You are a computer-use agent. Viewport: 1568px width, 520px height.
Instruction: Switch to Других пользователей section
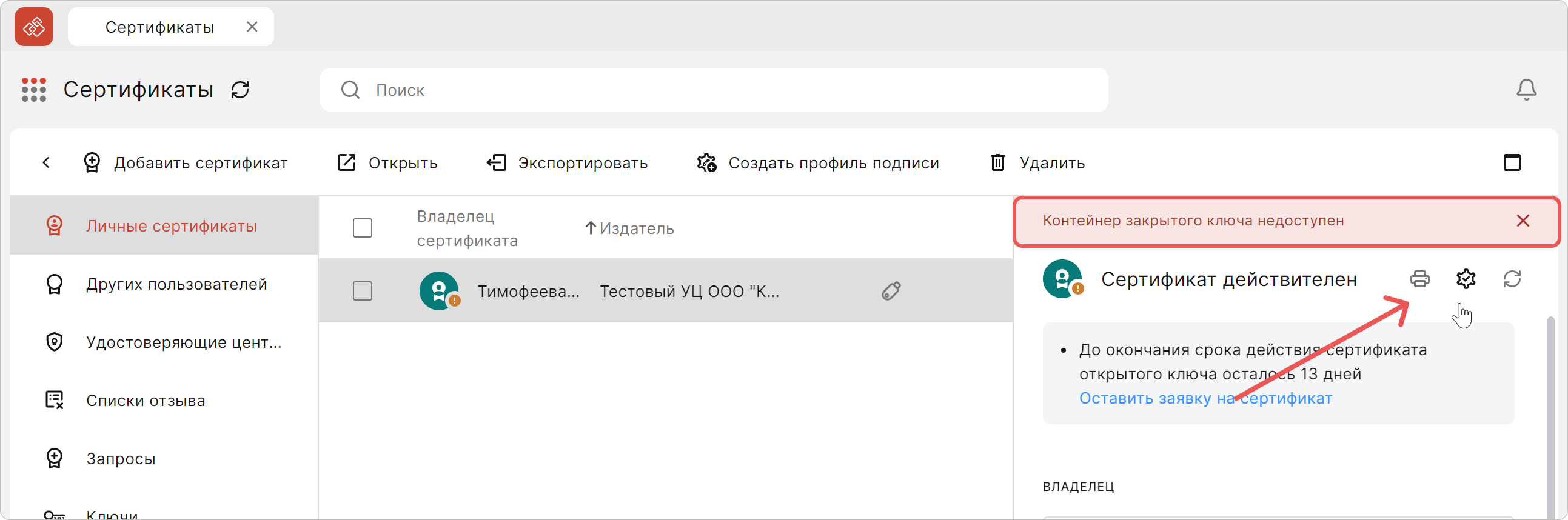coord(176,284)
